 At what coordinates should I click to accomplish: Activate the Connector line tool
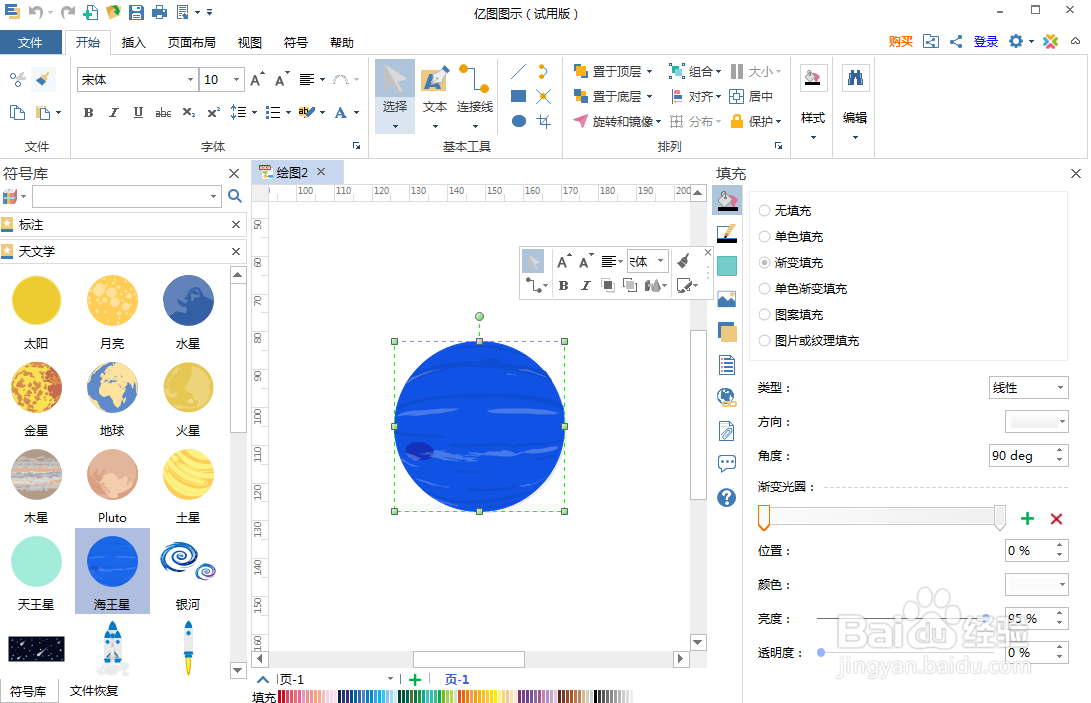click(x=475, y=95)
